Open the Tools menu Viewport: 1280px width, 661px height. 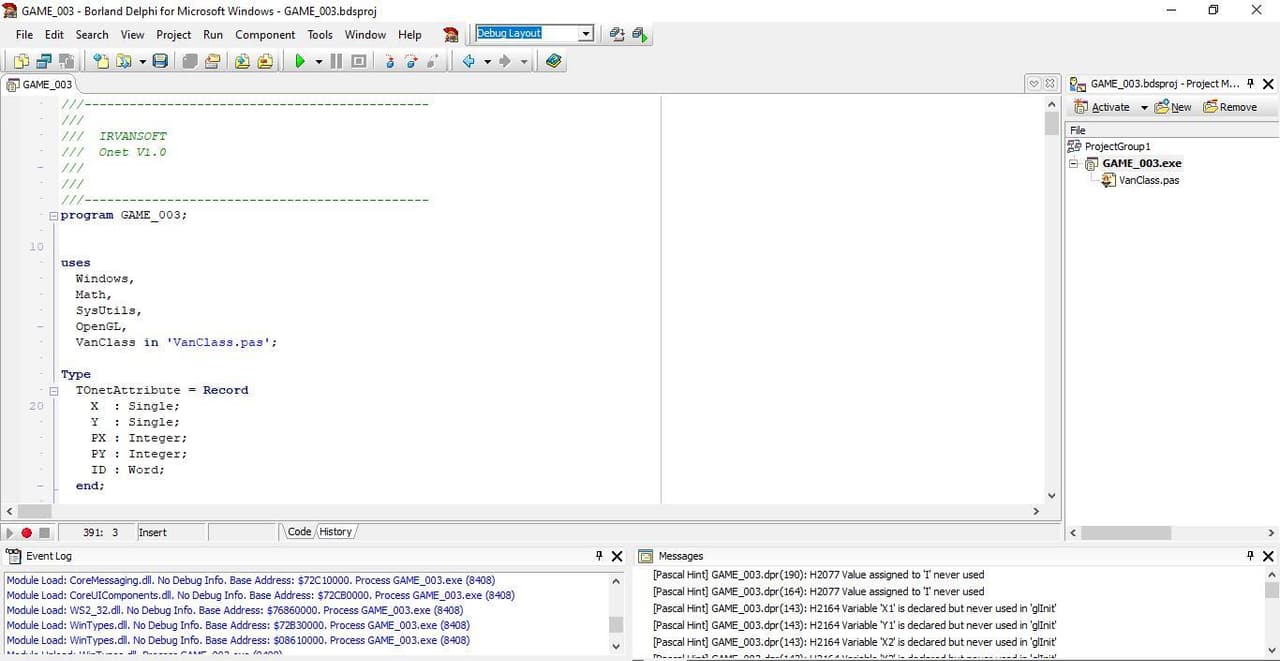point(320,34)
